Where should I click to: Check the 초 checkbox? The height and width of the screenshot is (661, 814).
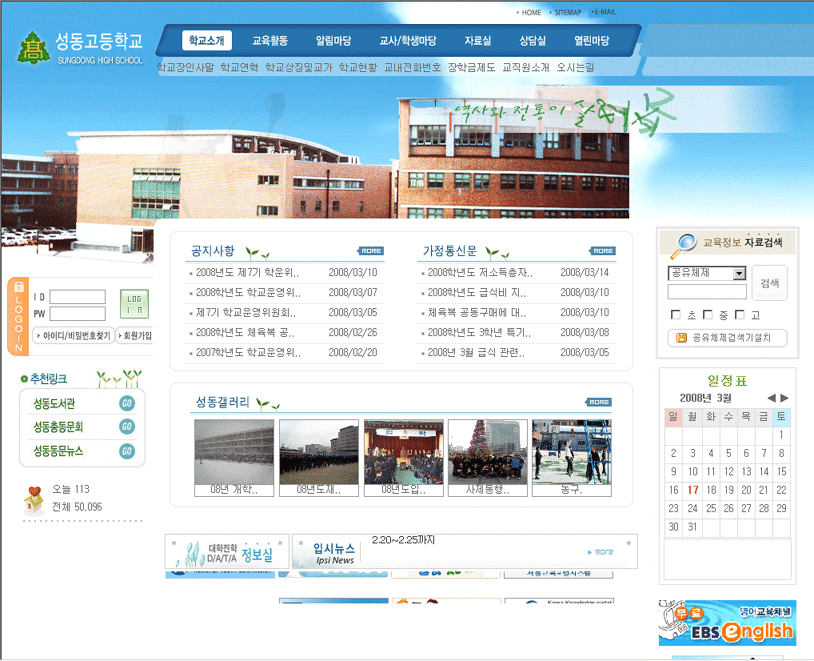pyautogui.click(x=675, y=315)
